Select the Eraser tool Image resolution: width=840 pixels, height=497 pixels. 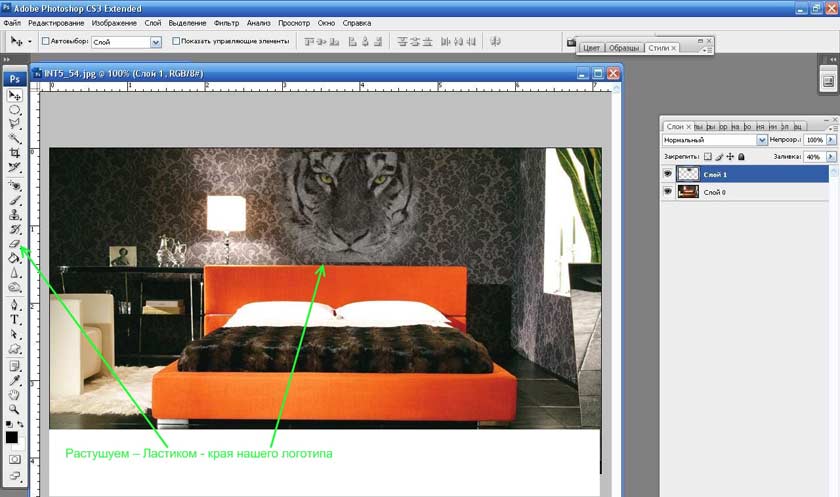click(x=15, y=243)
